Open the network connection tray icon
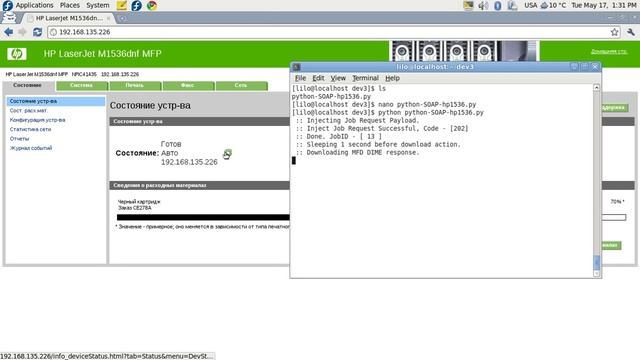 (x=512, y=5)
